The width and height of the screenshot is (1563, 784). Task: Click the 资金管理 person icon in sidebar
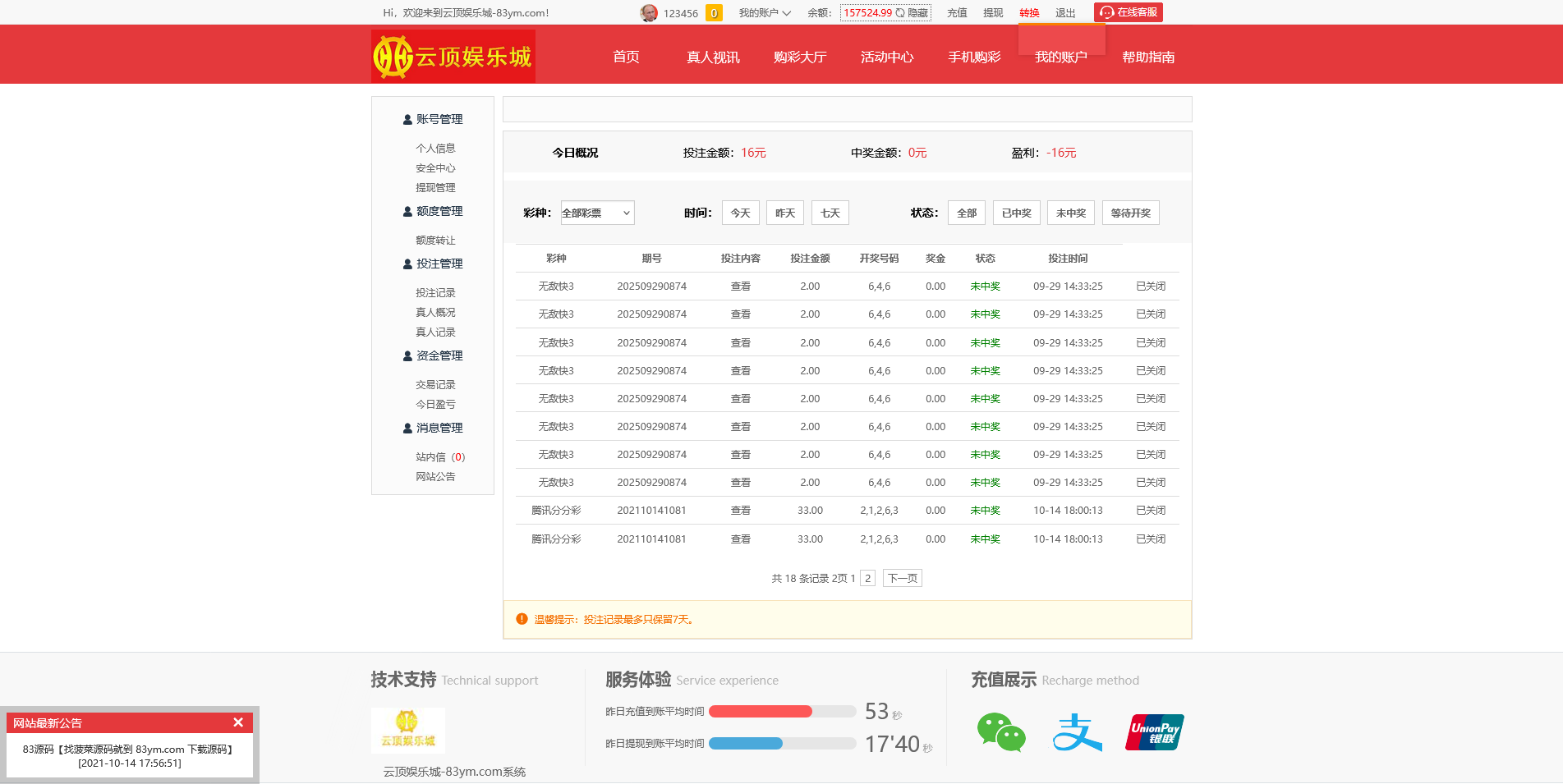click(x=407, y=355)
